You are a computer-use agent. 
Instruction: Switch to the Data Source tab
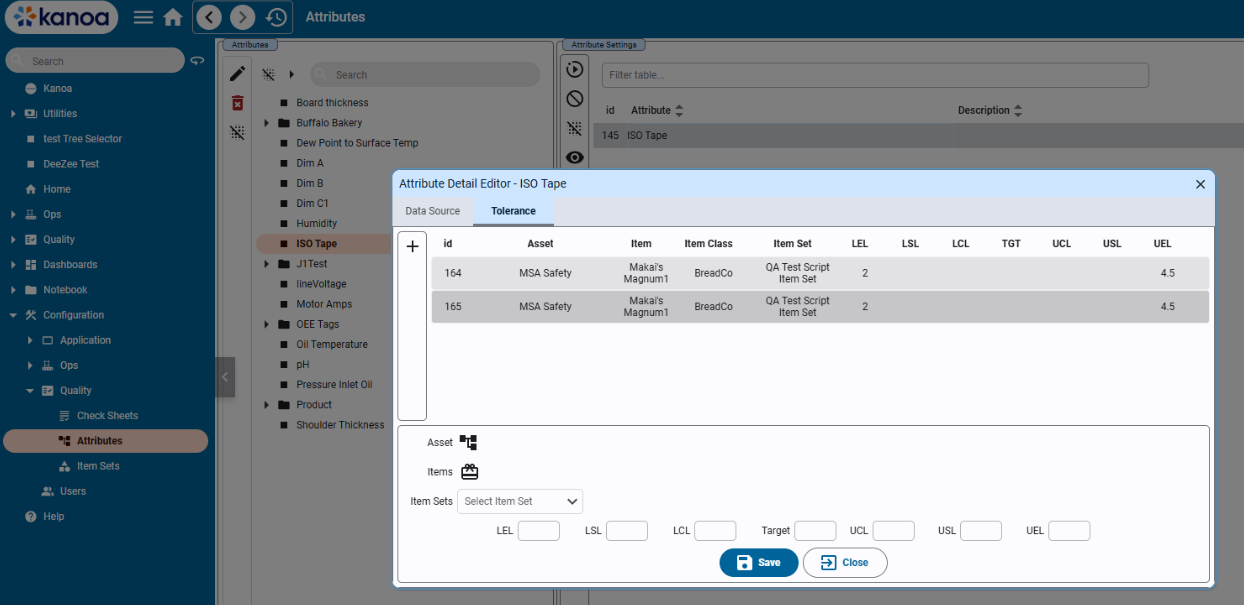pos(432,211)
